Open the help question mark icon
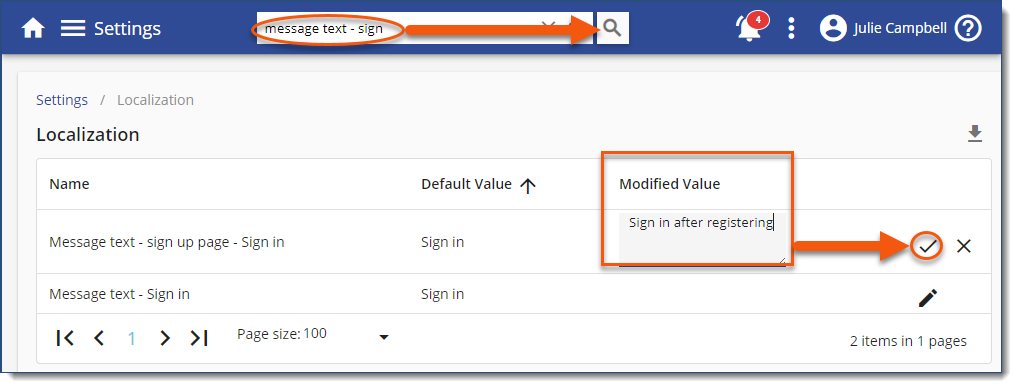This screenshot has width=1017, height=388. click(969, 29)
